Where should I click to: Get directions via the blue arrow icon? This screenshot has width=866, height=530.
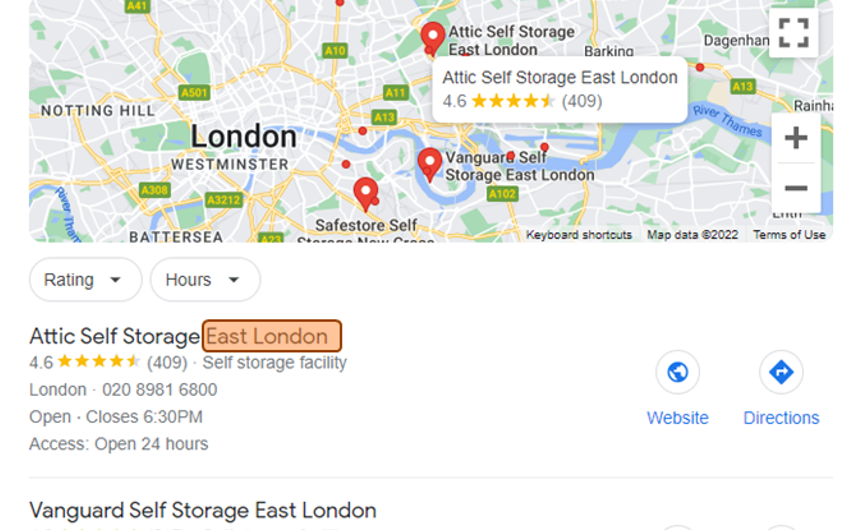781,372
